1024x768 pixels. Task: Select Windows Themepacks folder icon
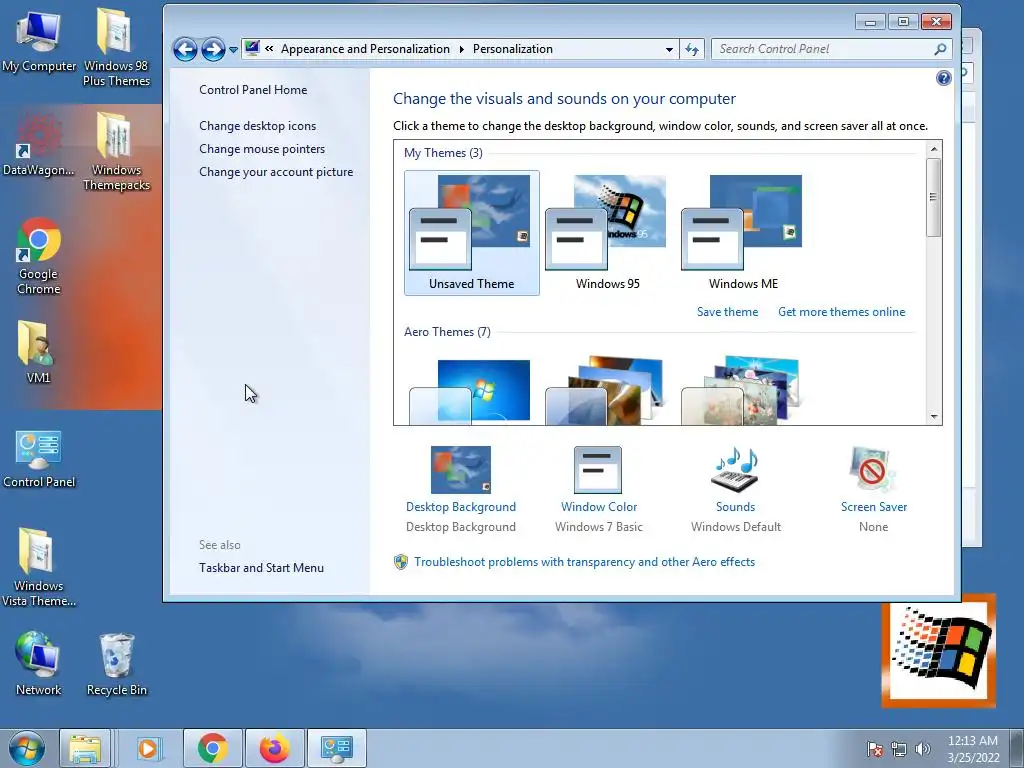coord(116,152)
